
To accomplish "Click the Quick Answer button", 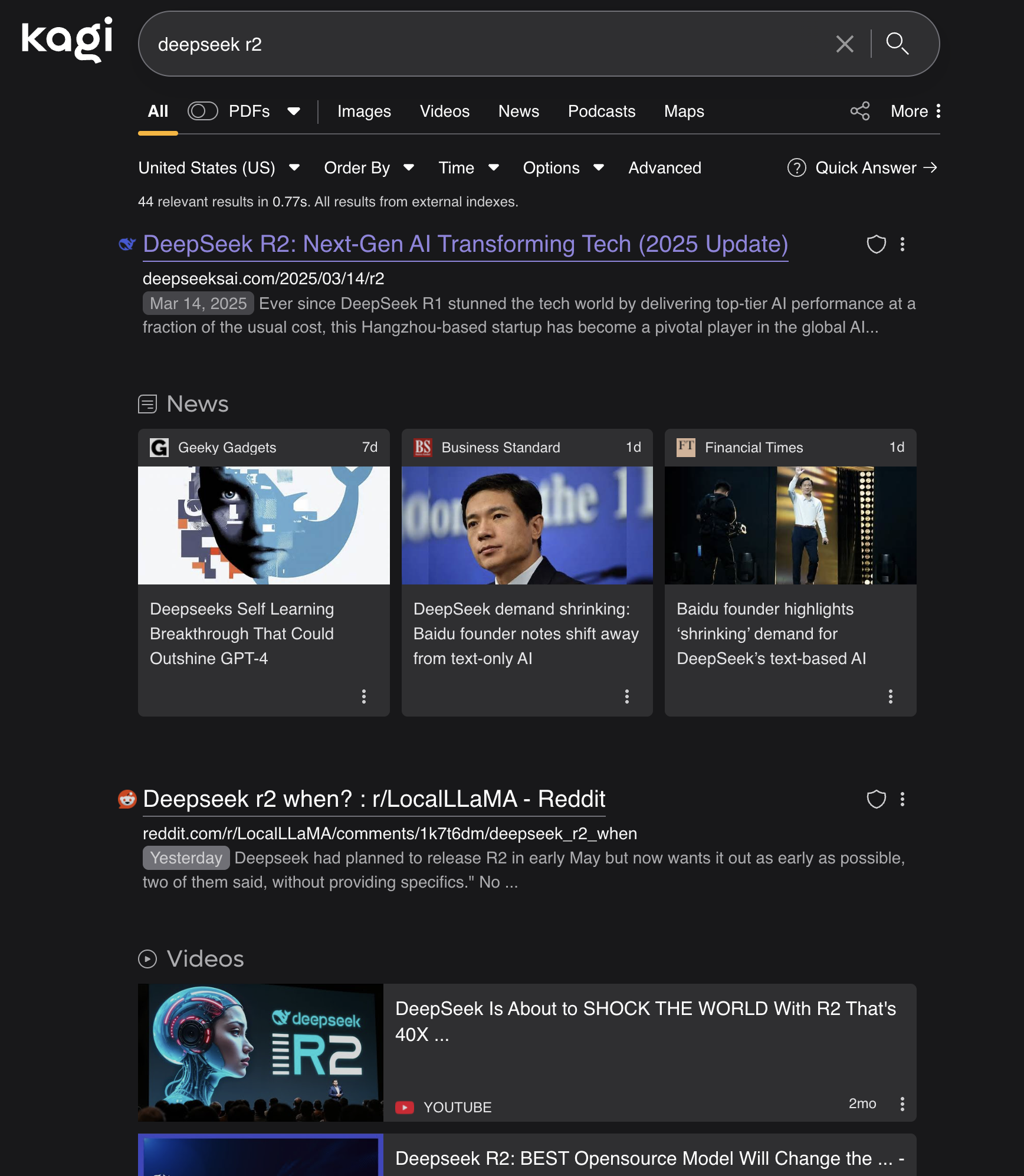I will tap(862, 168).
